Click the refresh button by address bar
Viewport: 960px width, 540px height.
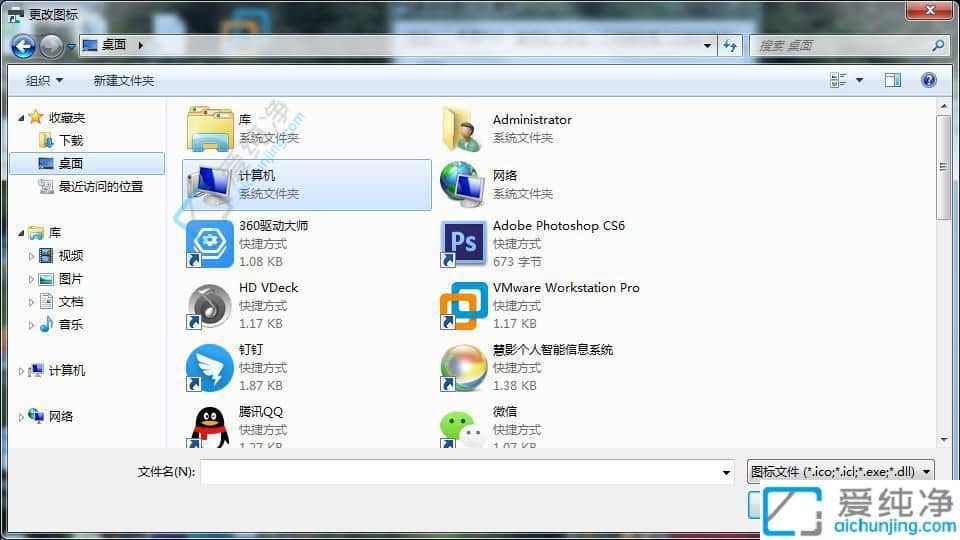730,45
